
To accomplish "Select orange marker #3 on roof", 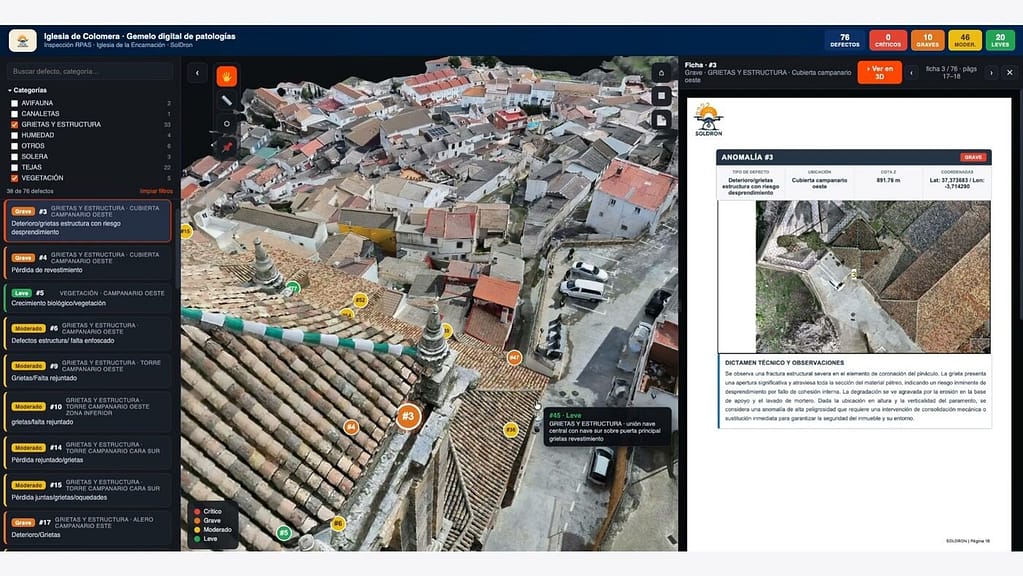I will (408, 416).
